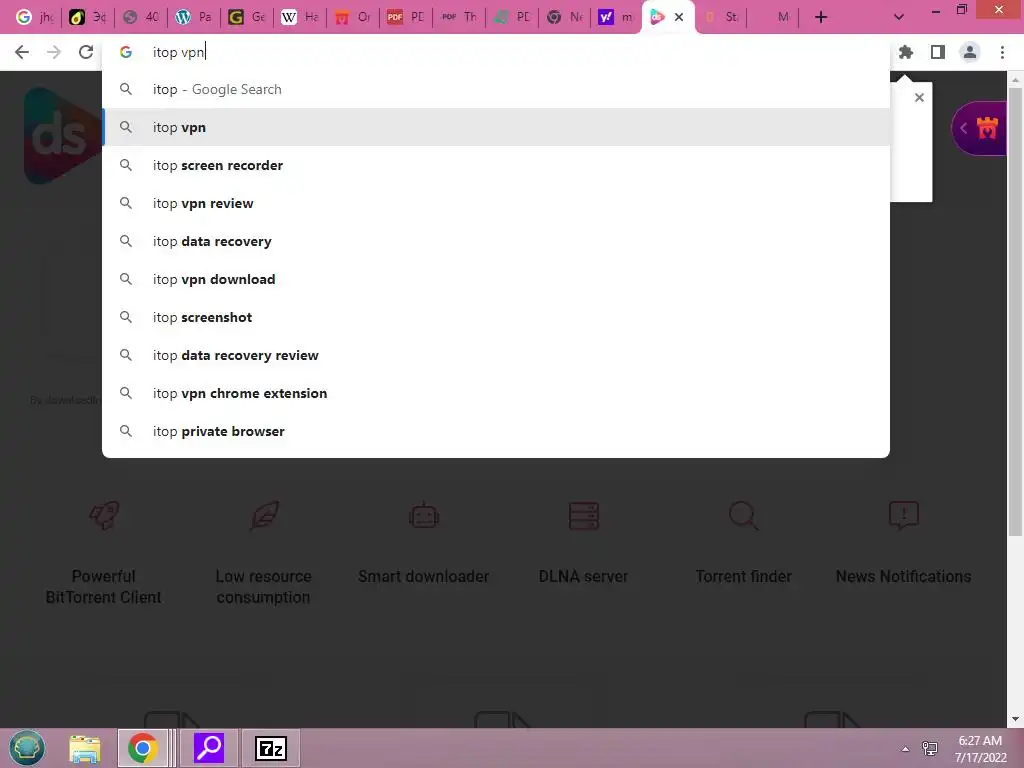The width and height of the screenshot is (1024, 768).
Task: Click the Torrent finder magnifier icon
Action: 743,515
